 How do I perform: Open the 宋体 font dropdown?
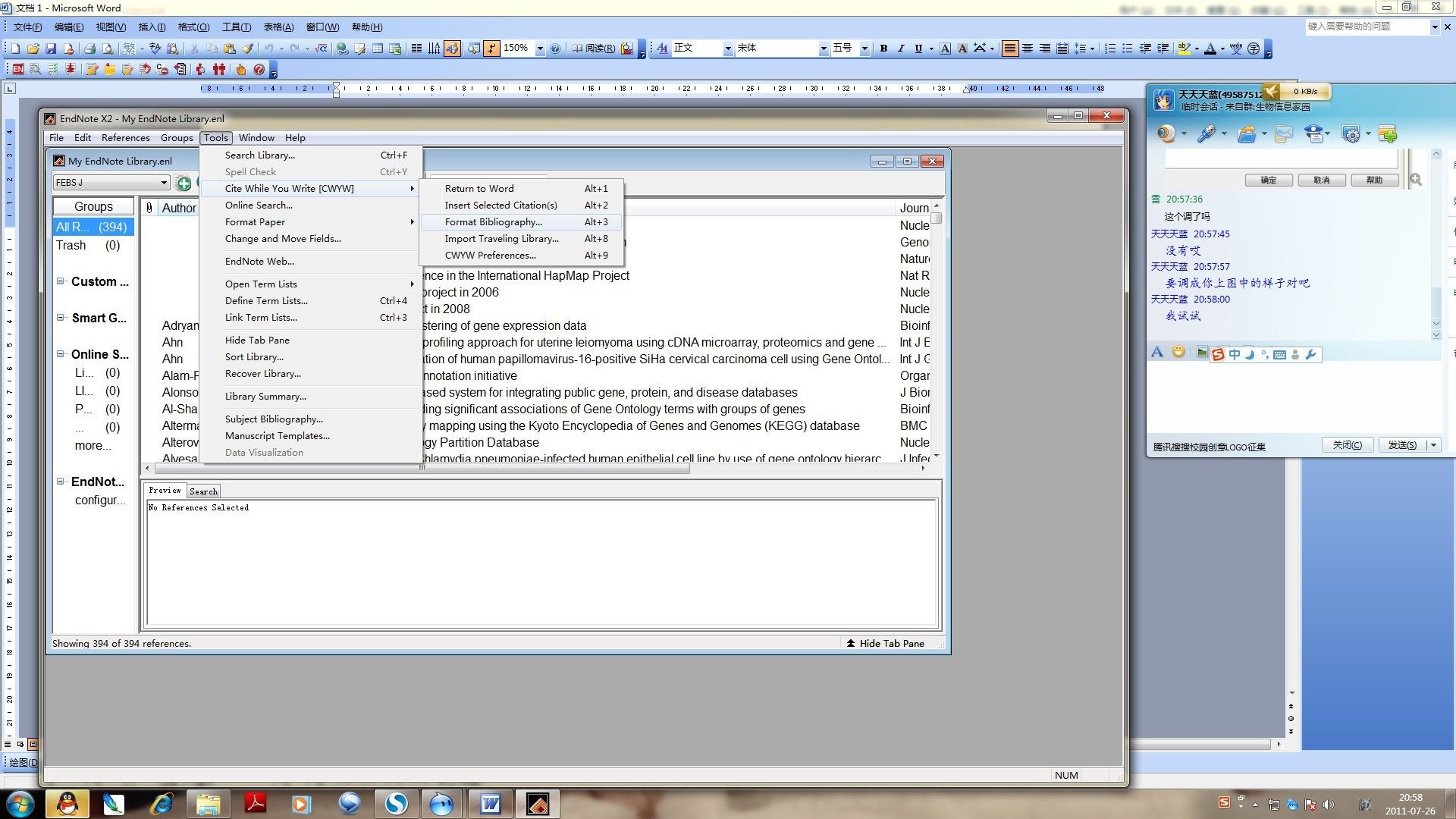click(823, 49)
